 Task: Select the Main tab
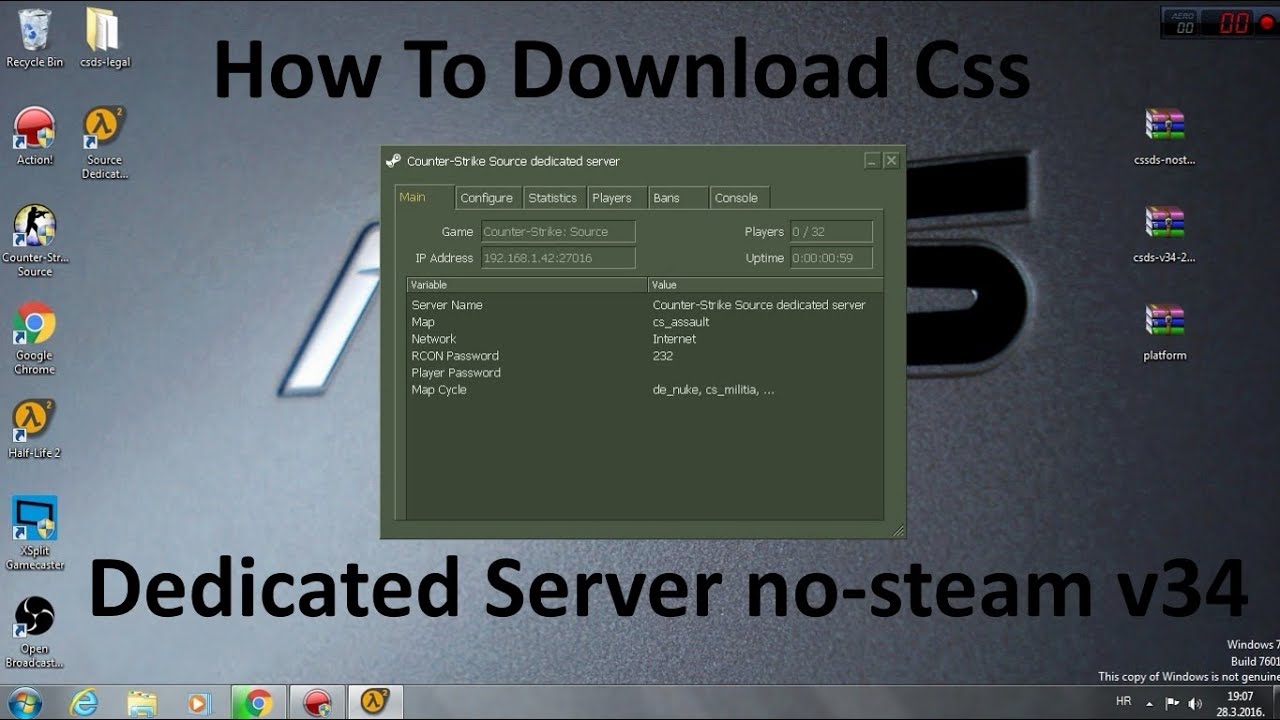coord(424,197)
